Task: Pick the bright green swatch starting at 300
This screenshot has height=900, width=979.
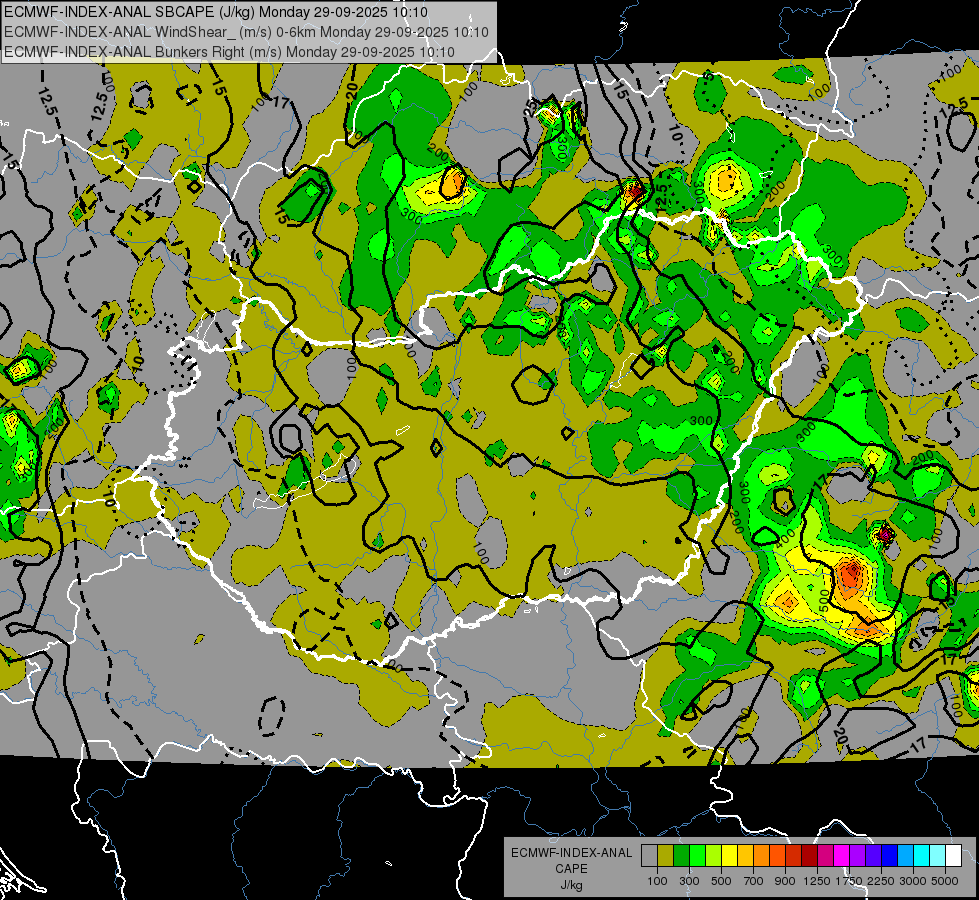Action: tap(697, 856)
